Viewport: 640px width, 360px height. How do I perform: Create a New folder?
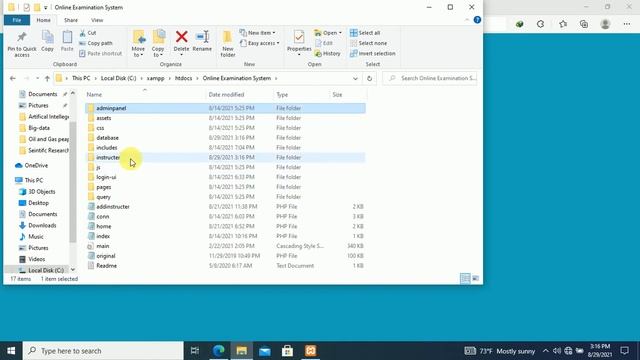tap(228, 44)
